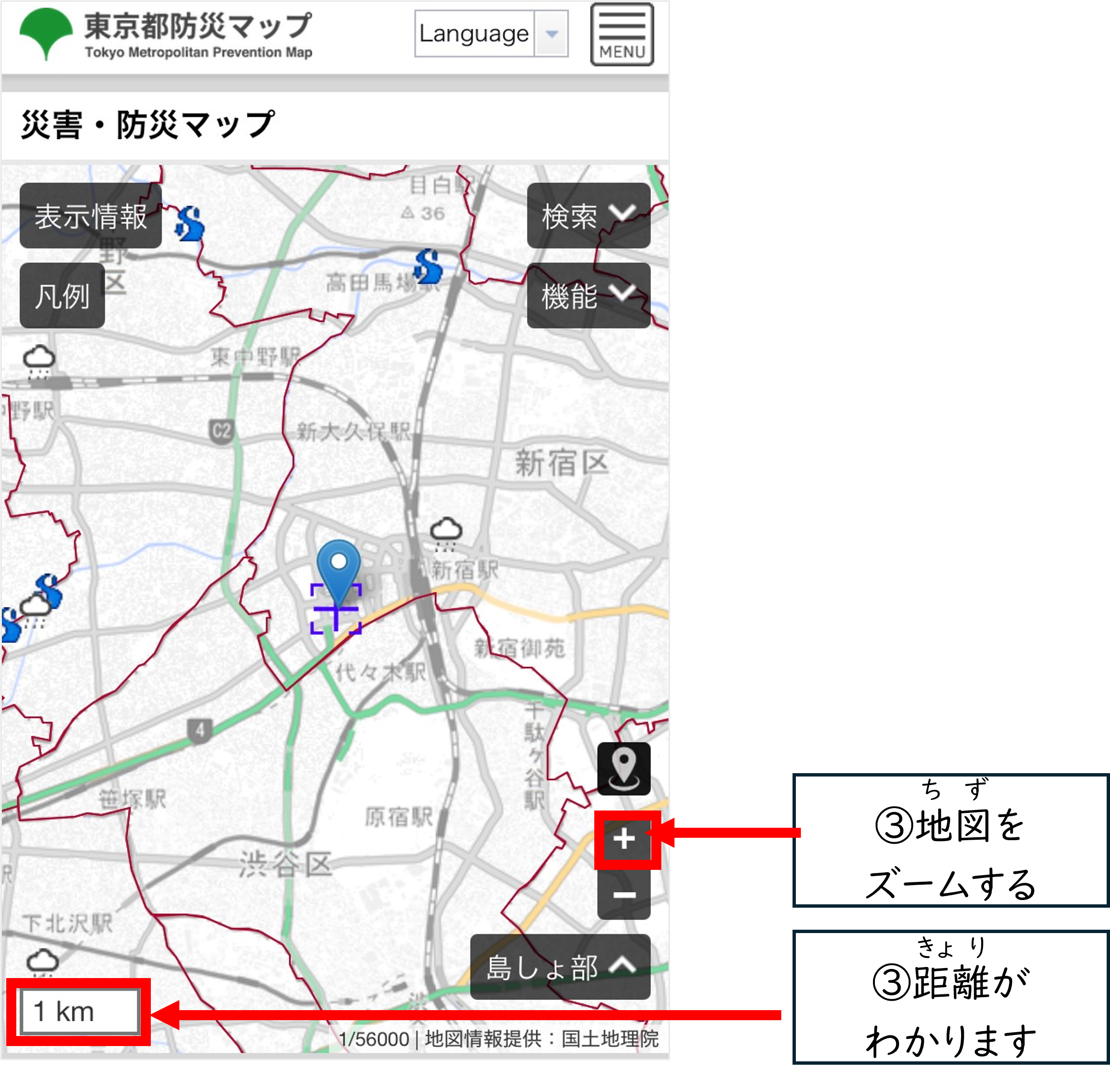Open the 凡例 legend button

(62, 295)
